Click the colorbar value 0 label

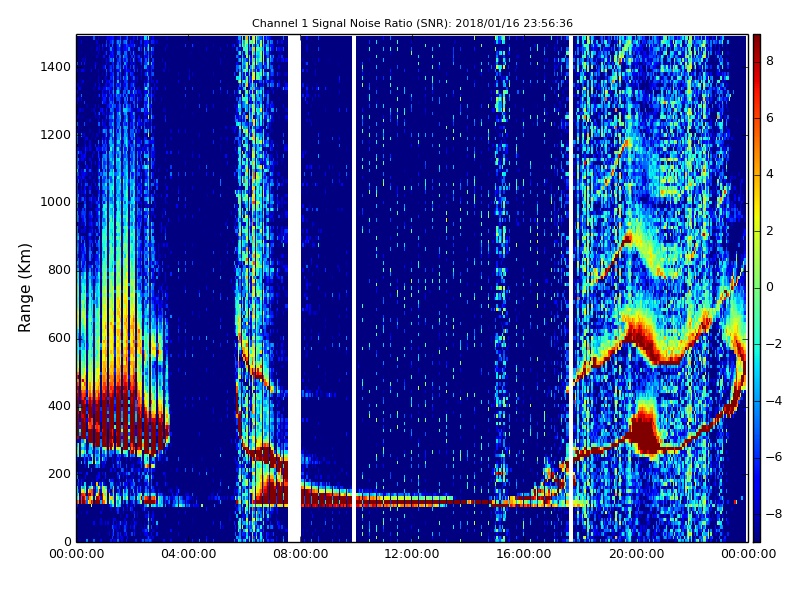click(x=770, y=287)
